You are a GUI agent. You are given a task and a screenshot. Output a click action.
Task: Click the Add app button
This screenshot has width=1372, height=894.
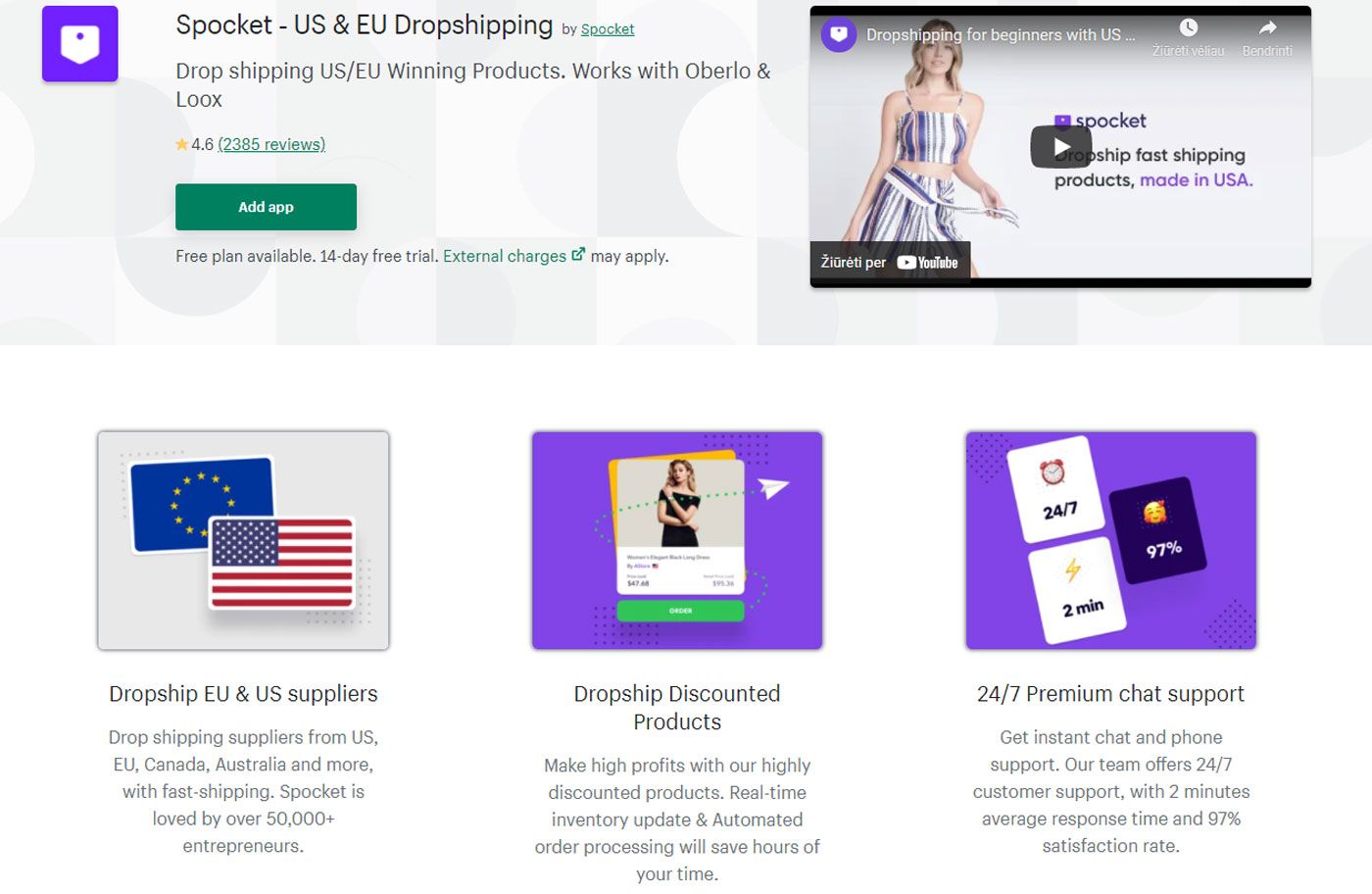click(266, 207)
